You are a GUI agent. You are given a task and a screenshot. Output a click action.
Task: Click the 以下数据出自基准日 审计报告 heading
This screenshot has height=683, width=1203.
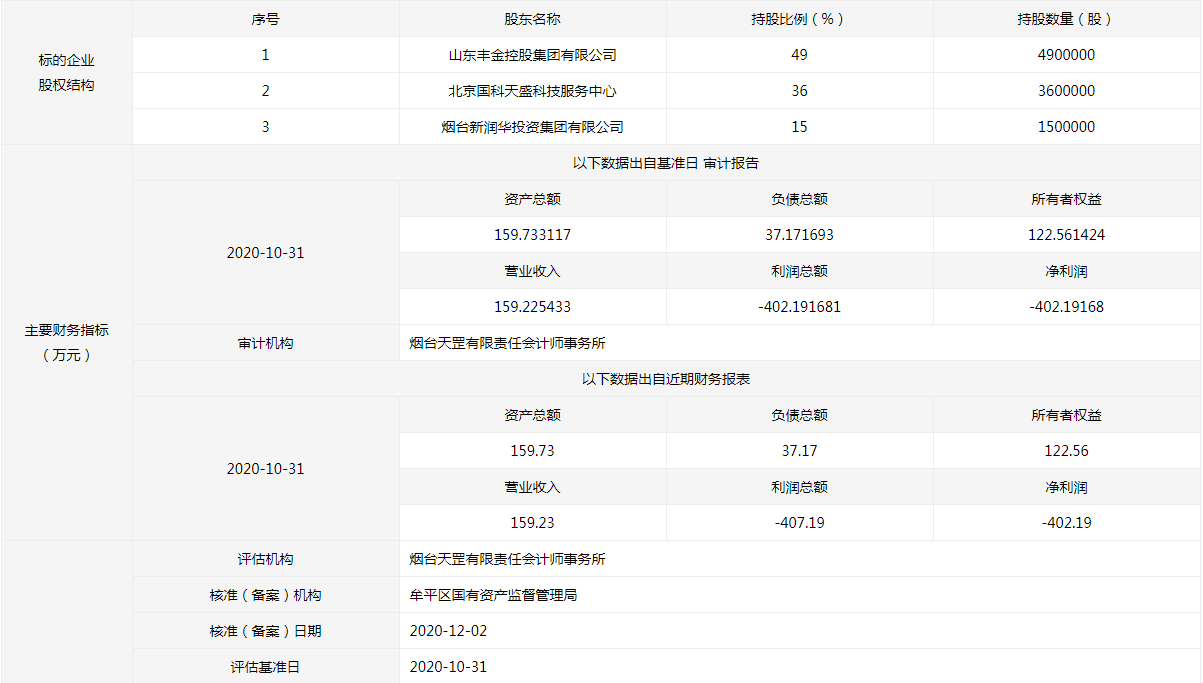pos(666,163)
